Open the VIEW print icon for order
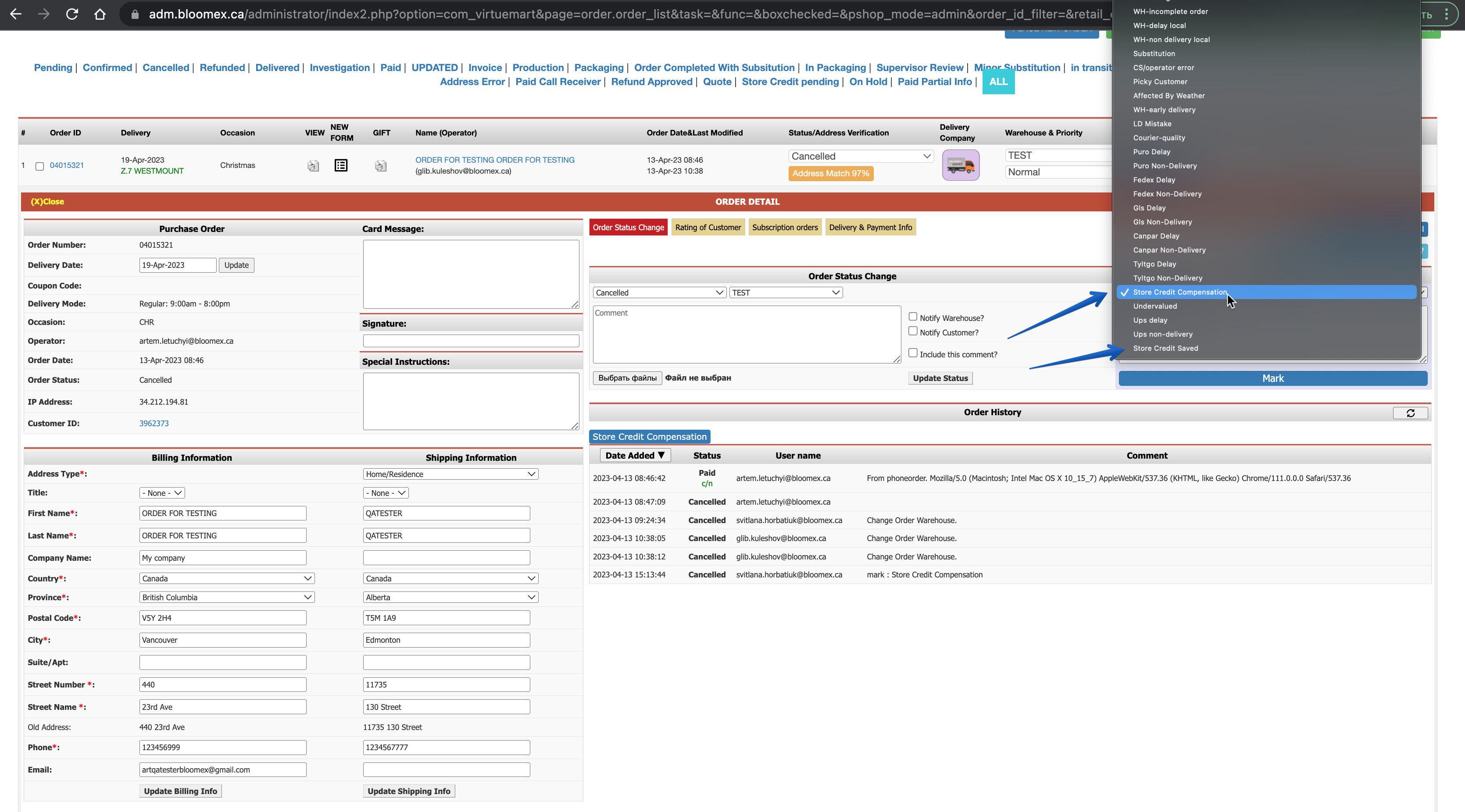 coord(313,165)
